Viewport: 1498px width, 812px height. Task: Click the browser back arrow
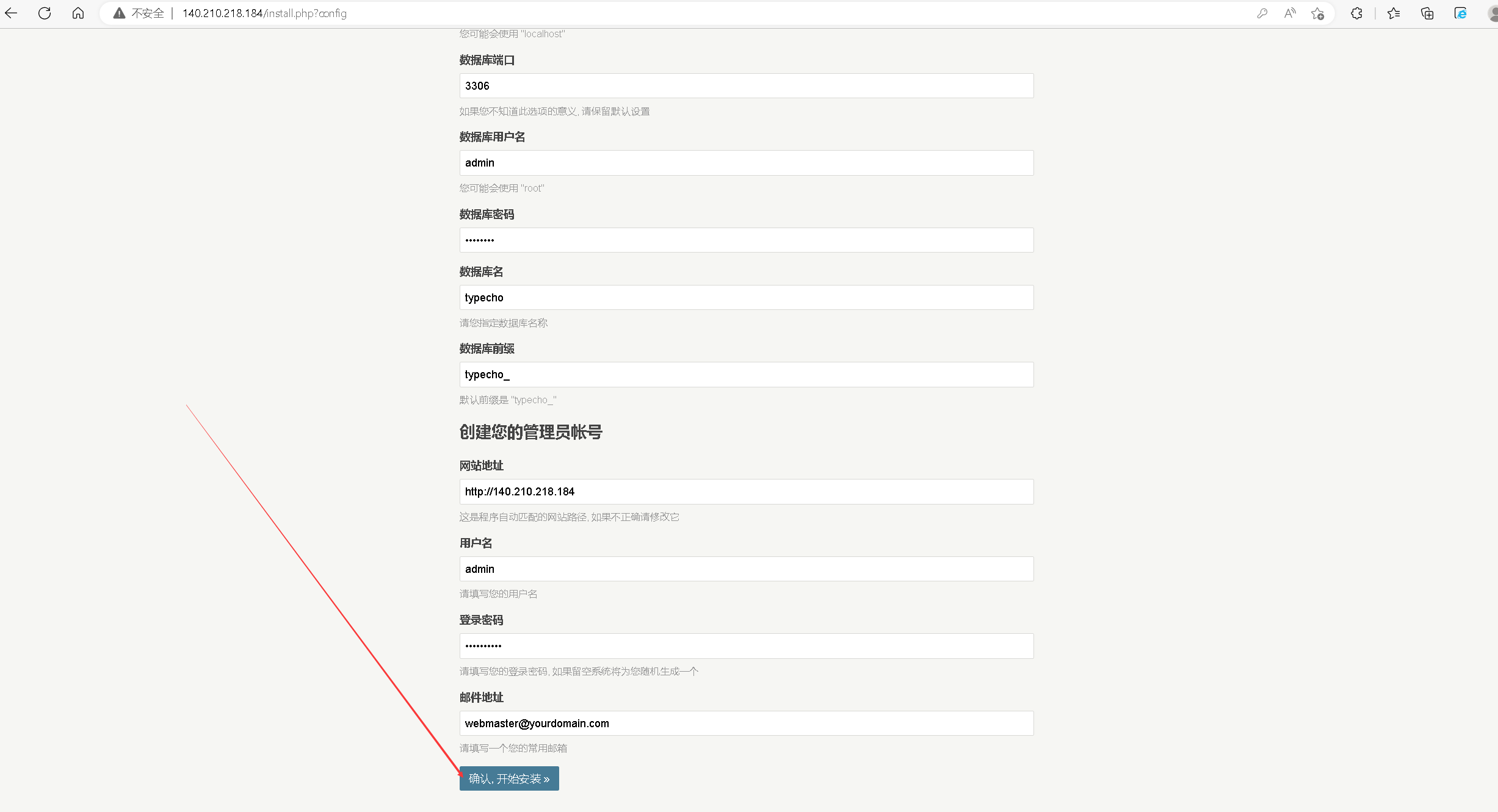tap(11, 13)
